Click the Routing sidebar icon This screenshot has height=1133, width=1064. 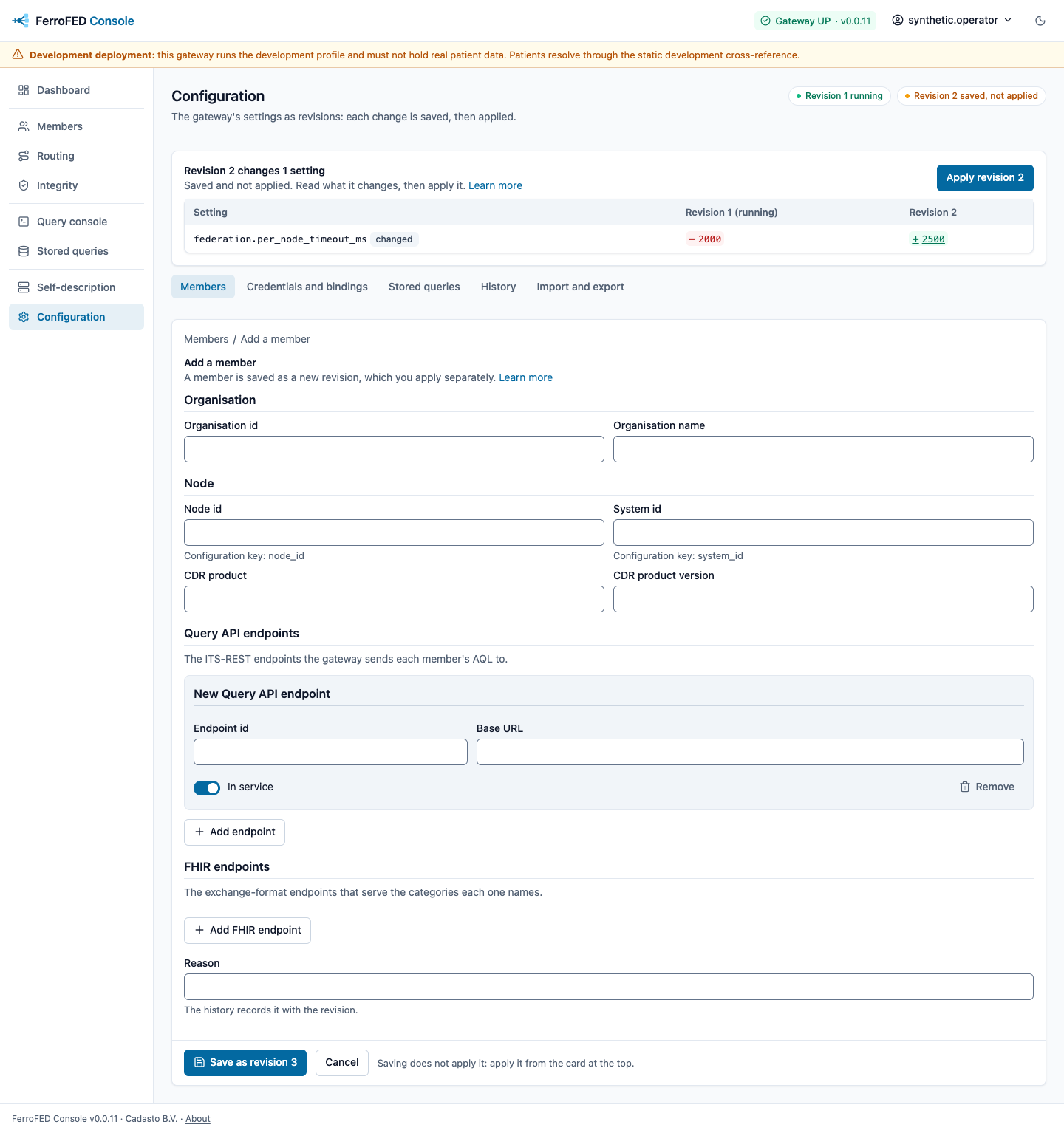(x=24, y=156)
